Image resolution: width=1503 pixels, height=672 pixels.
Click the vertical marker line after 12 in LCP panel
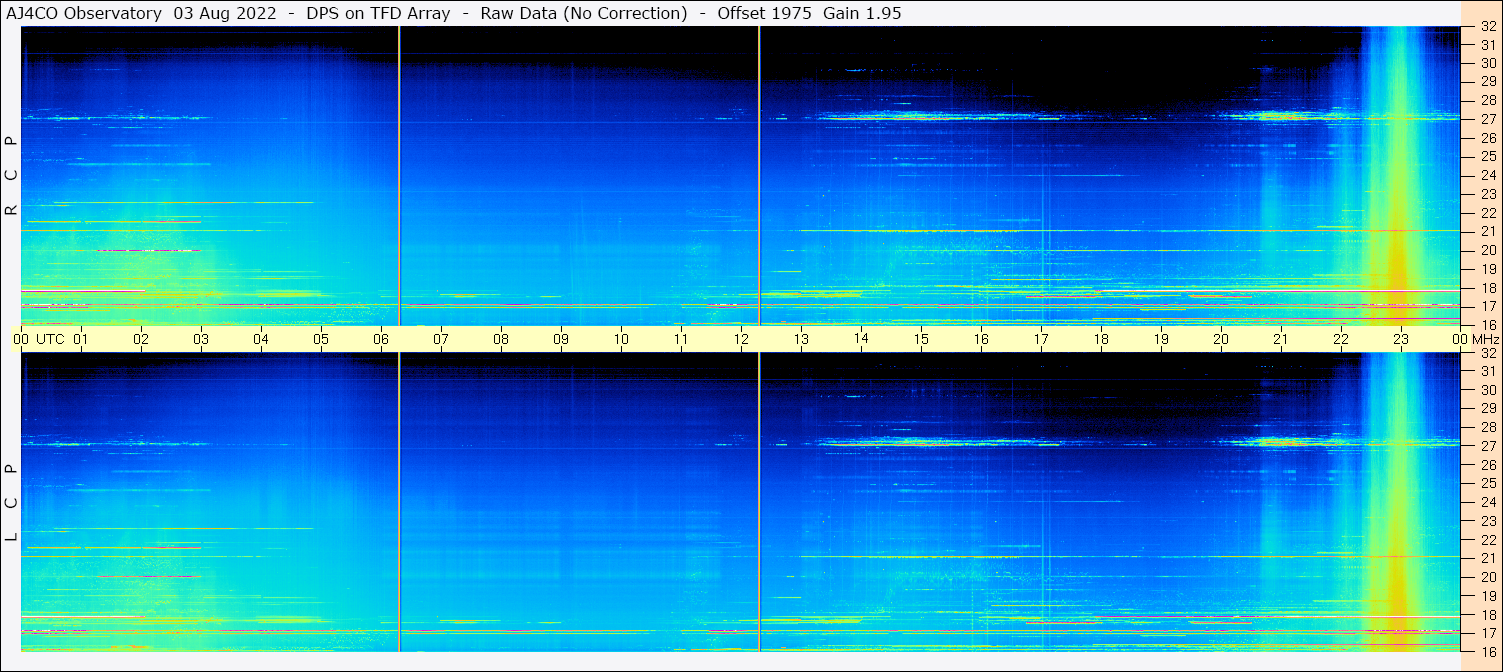point(759,502)
